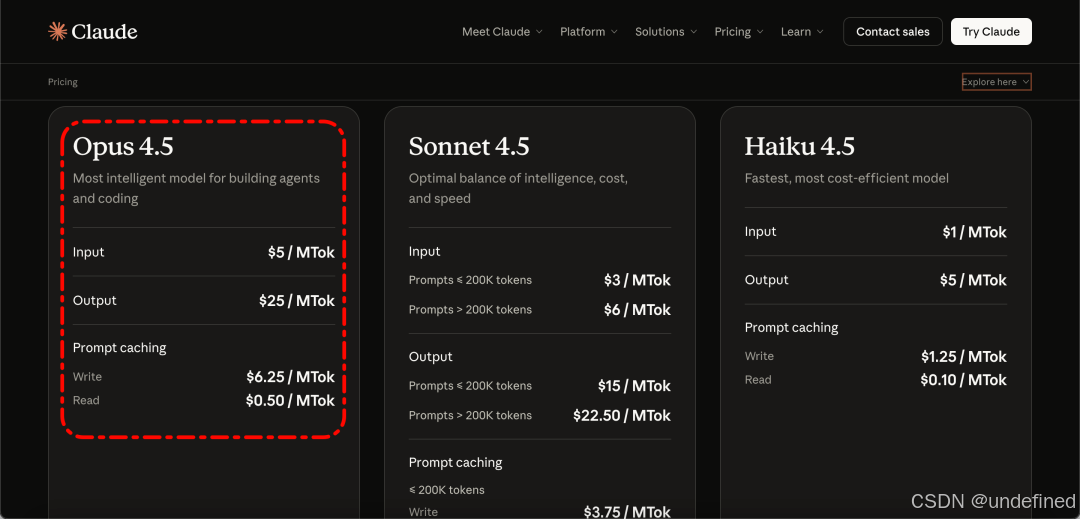The width and height of the screenshot is (1080, 519).
Task: Expand the Solutions chevron arrow
Action: pyautogui.click(x=694, y=32)
